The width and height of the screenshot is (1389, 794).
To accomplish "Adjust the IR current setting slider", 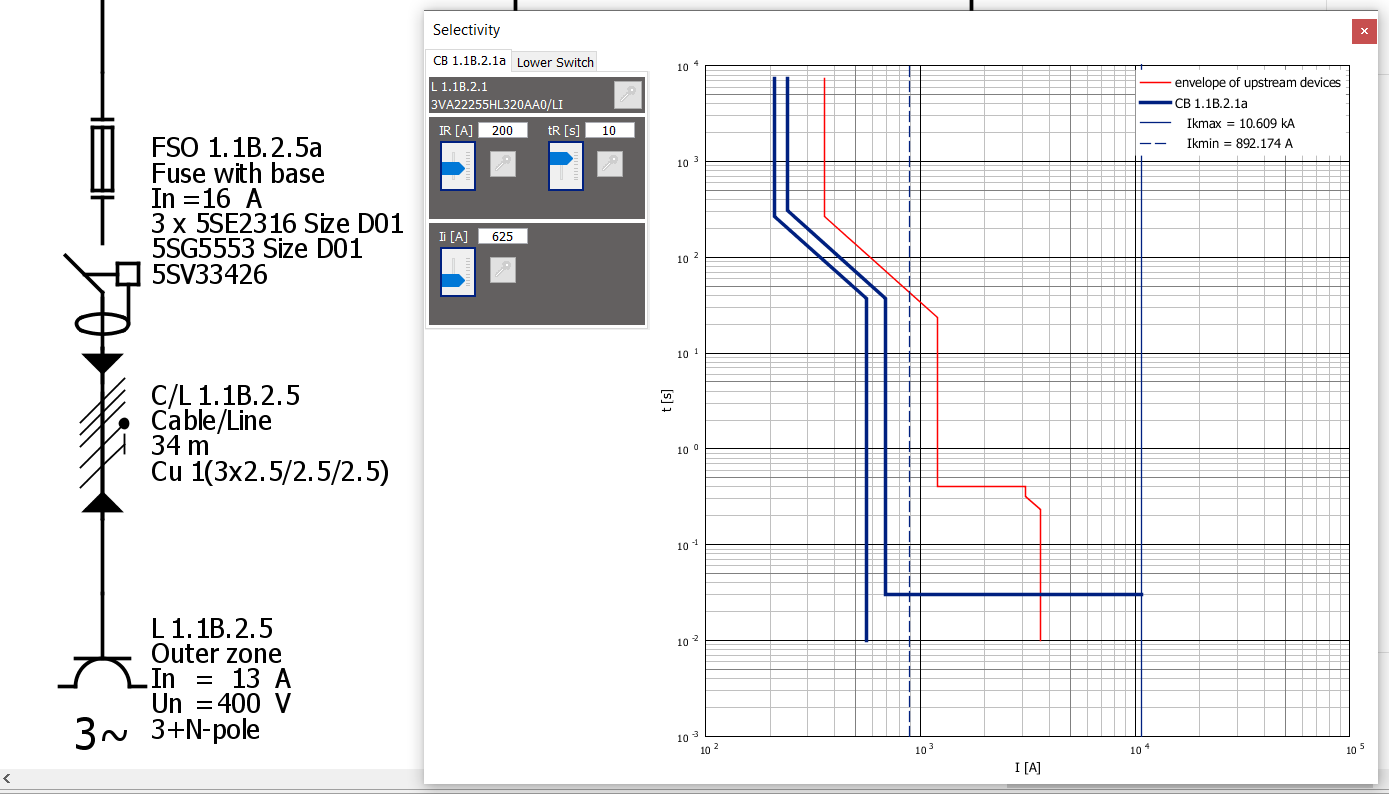I will [x=457, y=166].
